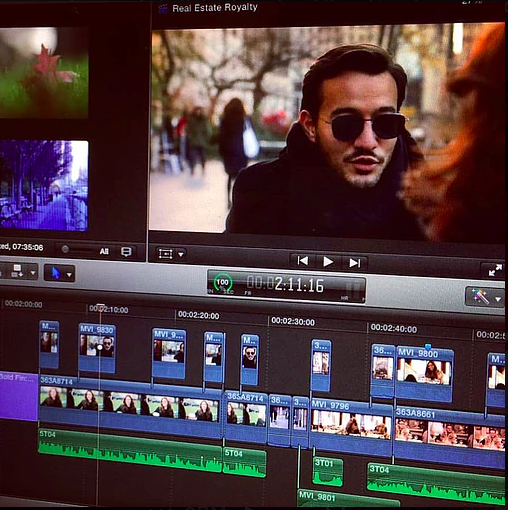508x510 pixels.
Task: Click the 00:02:40:00 ruler mark
Action: [394, 329]
